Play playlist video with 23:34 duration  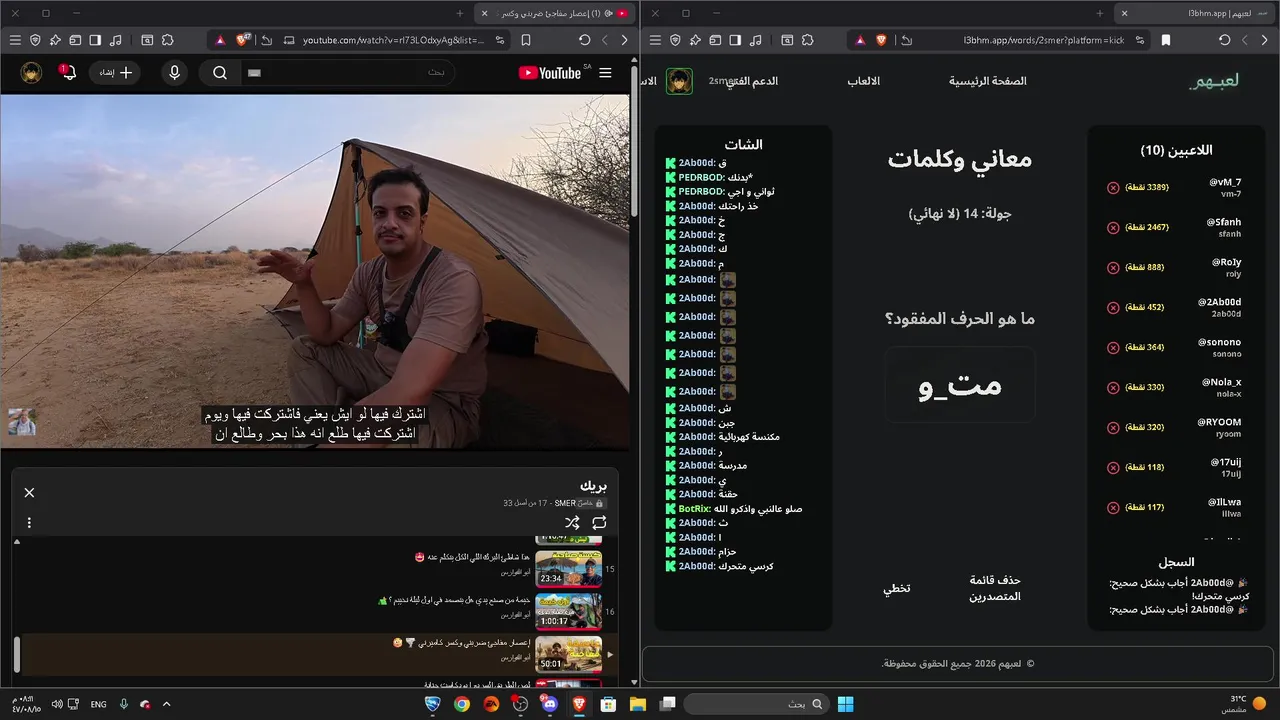[x=568, y=569]
